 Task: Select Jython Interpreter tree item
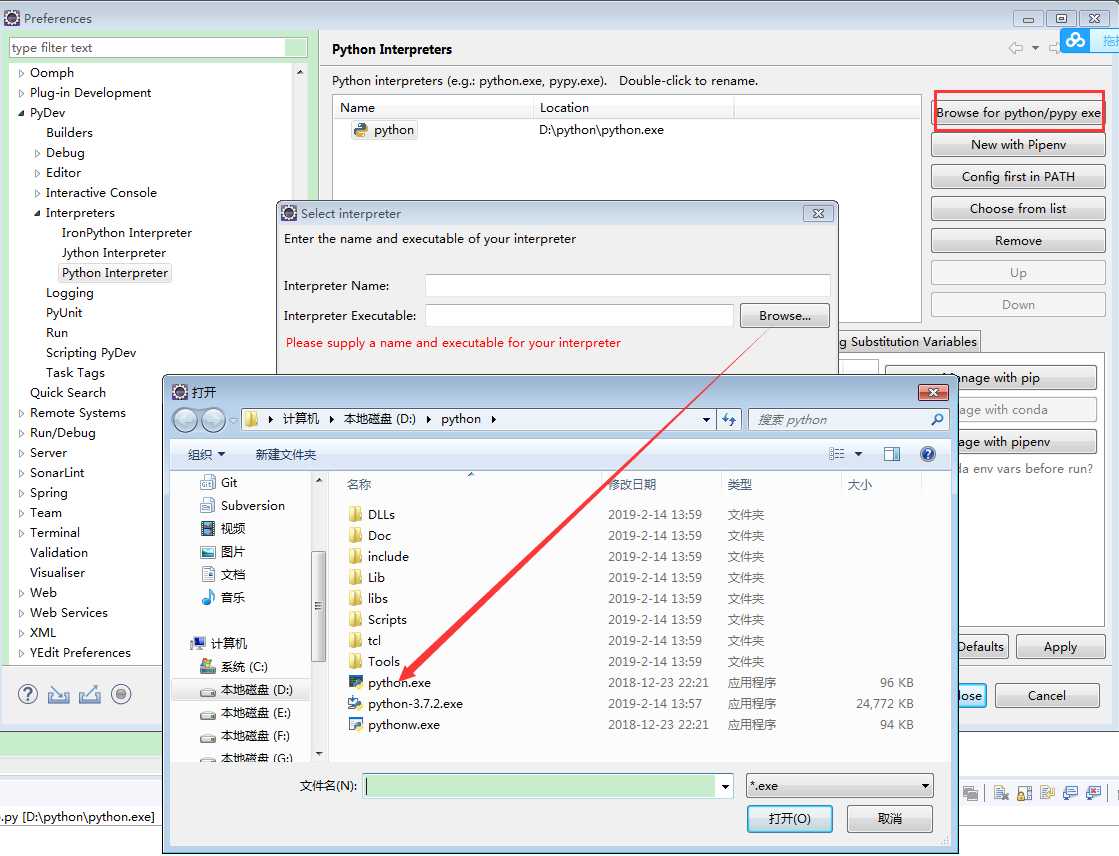(x=113, y=253)
